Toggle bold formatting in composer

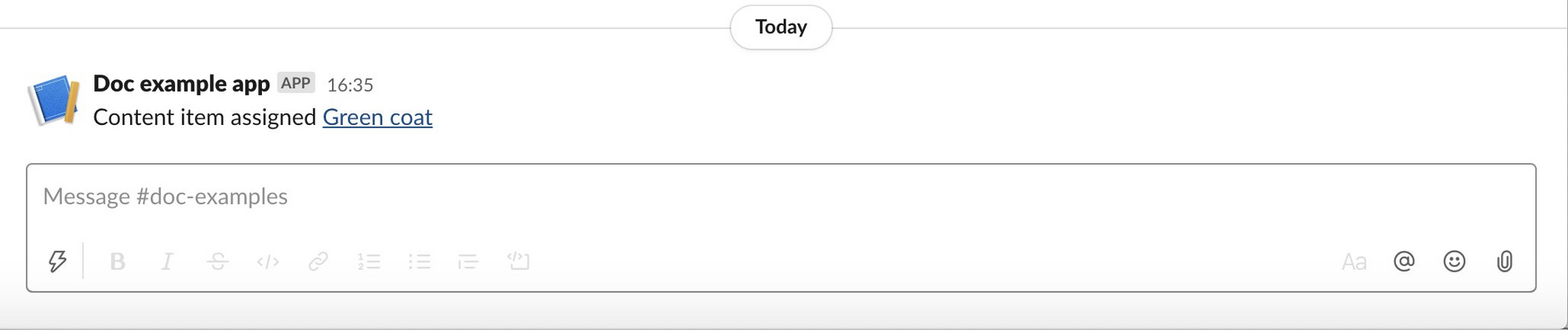pyautogui.click(x=118, y=262)
